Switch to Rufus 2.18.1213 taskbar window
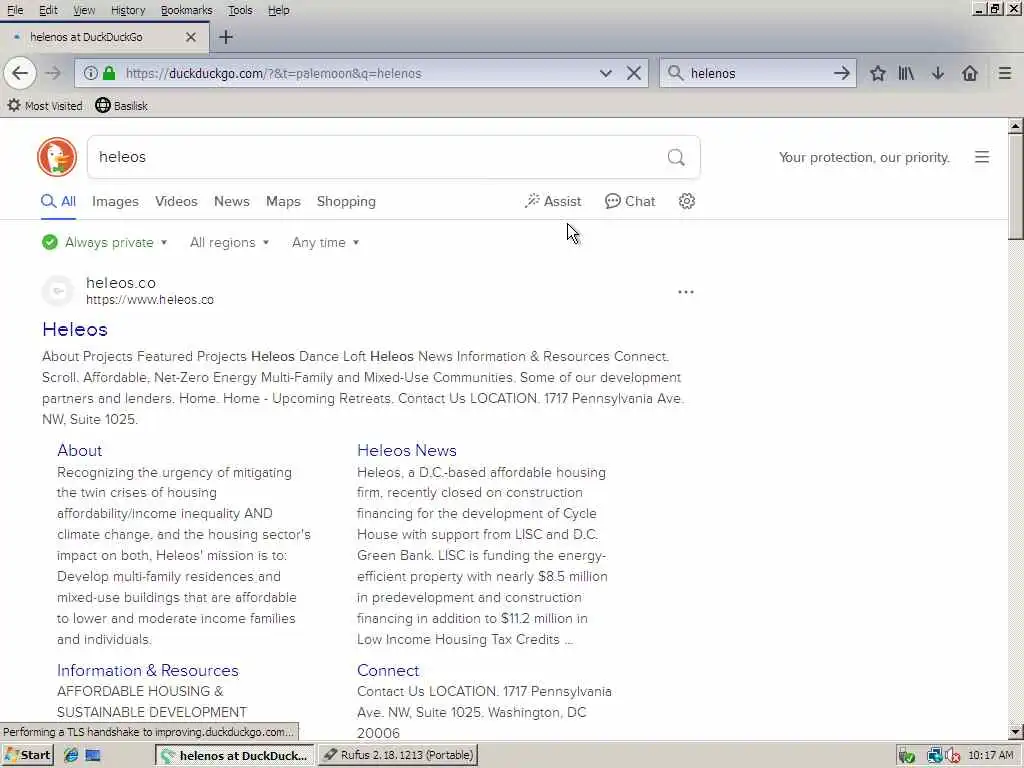 (399, 755)
